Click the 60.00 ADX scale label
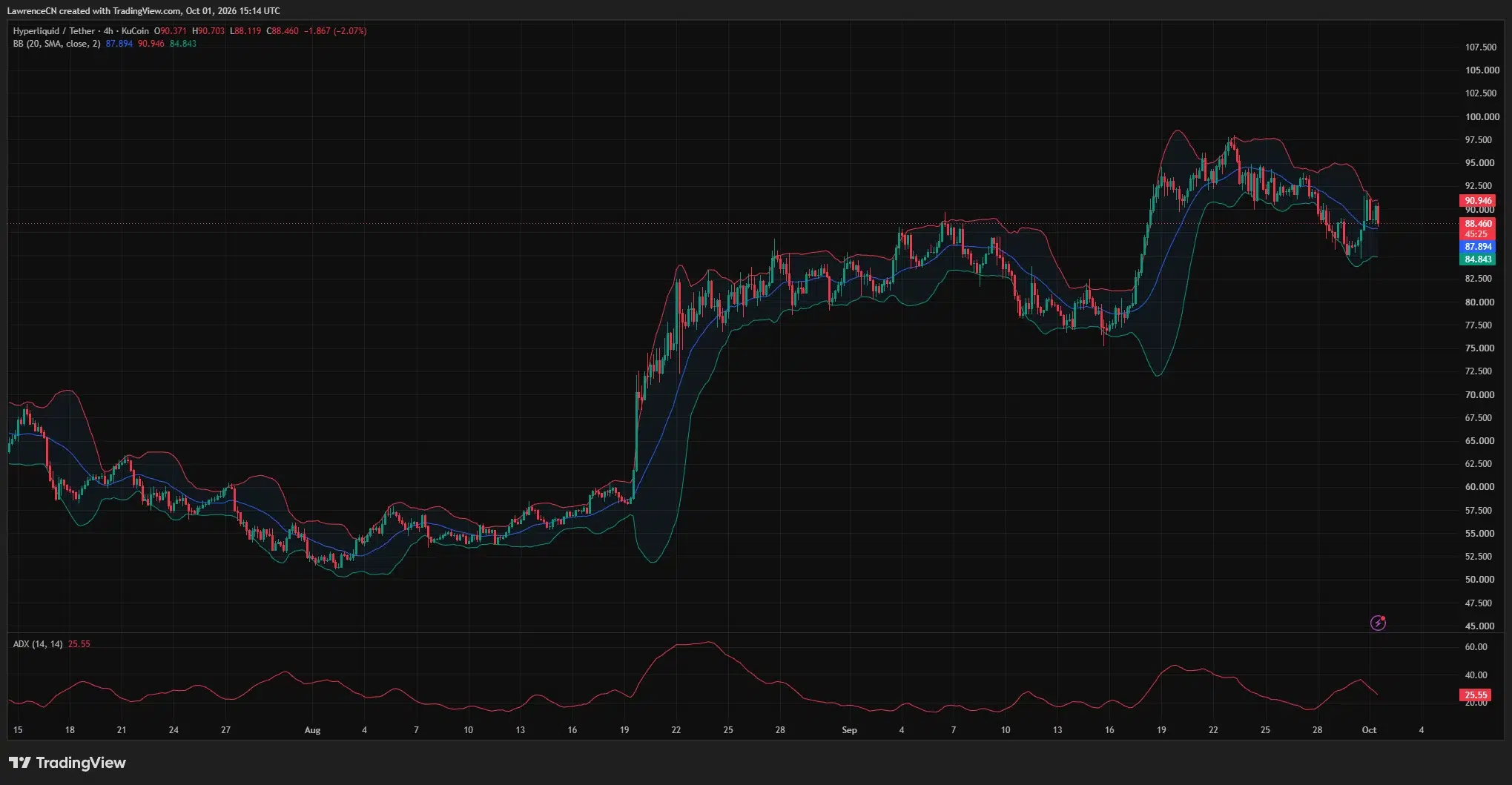 [x=1476, y=647]
